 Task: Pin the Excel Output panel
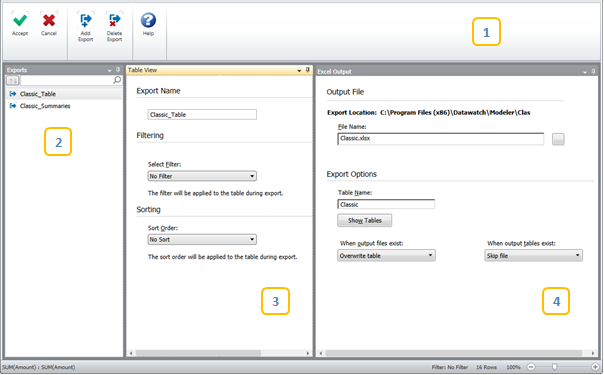[x=593, y=71]
